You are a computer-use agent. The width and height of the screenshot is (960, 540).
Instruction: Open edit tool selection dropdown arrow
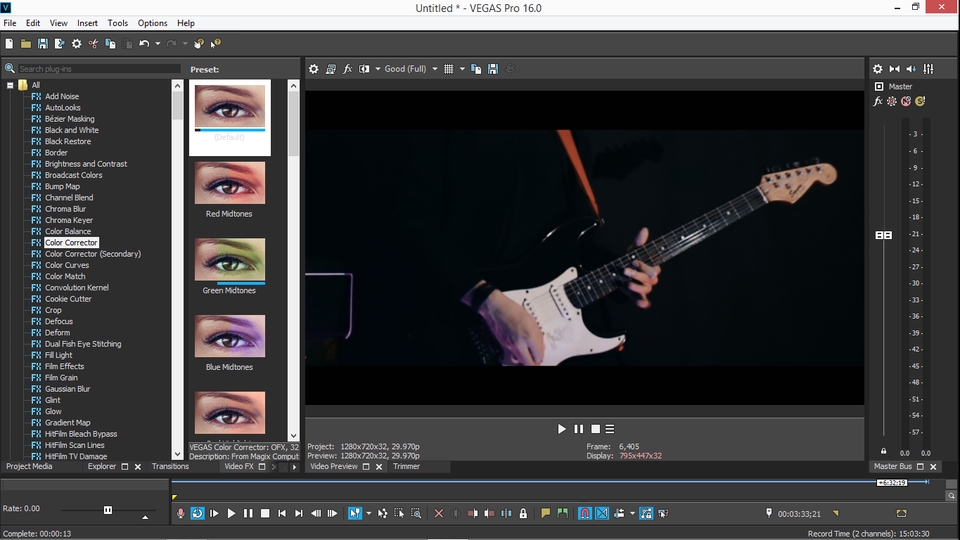[x=369, y=513]
